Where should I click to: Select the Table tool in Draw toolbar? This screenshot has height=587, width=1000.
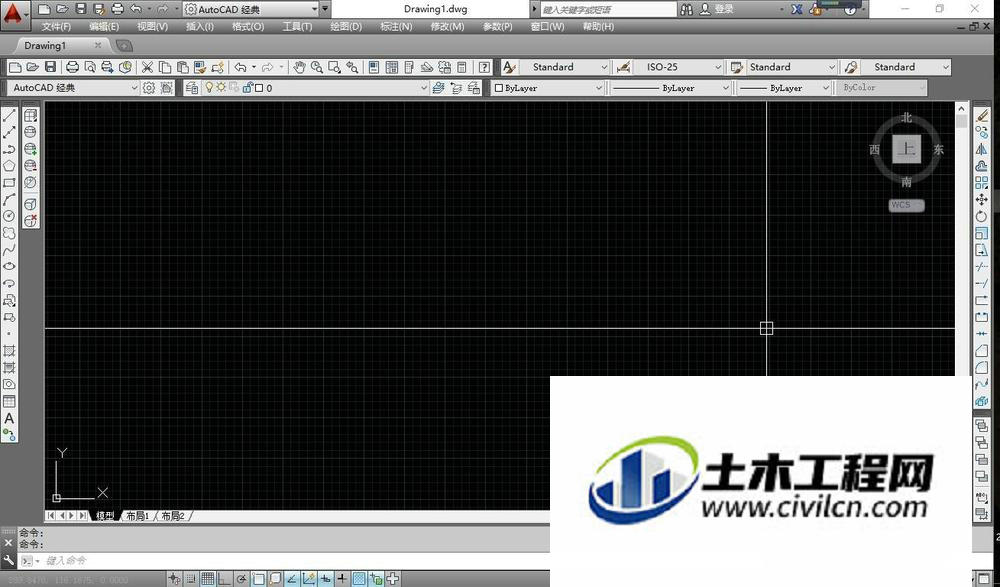(x=9, y=401)
